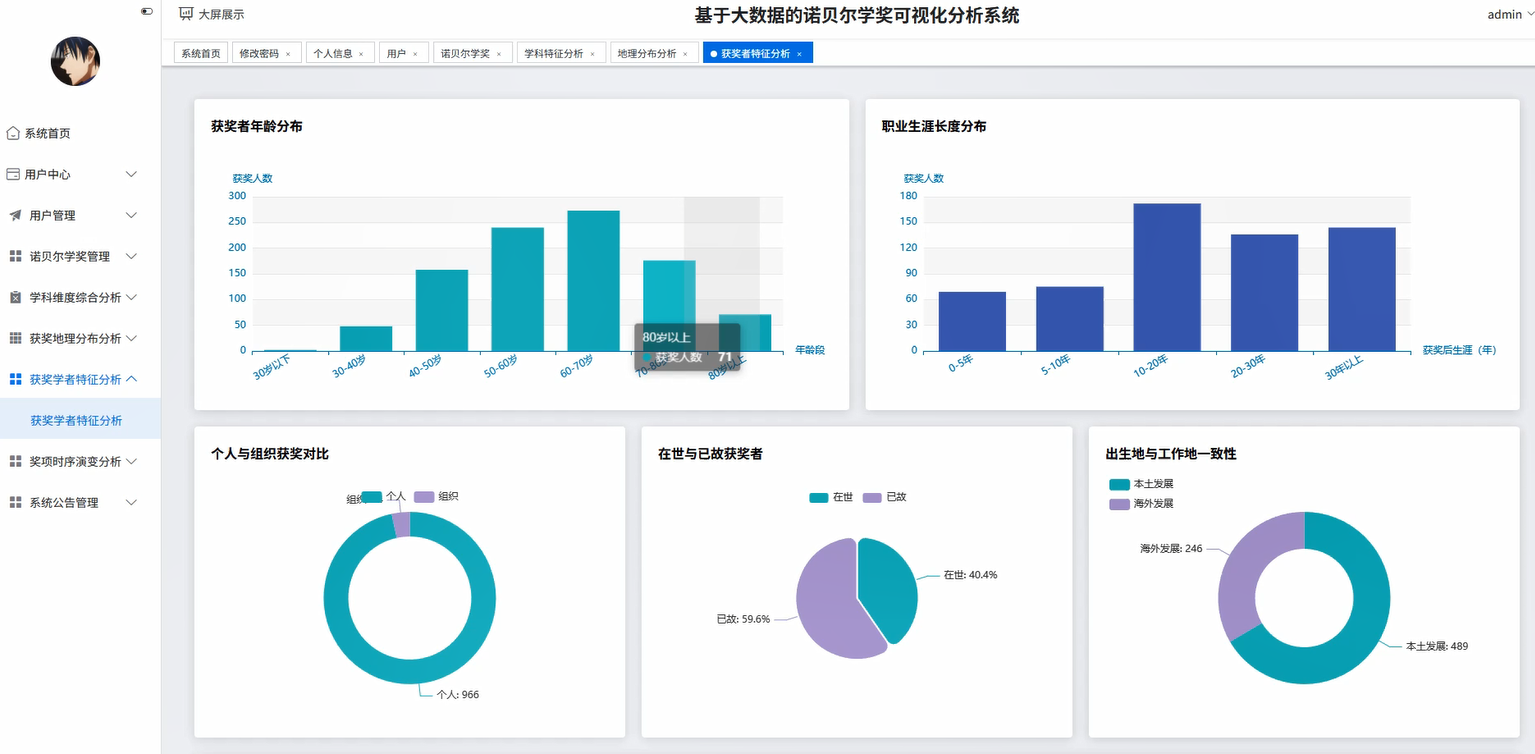Select the 获奖学者特征分析 submenu item
The height and width of the screenshot is (754, 1535).
pyautogui.click(x=80, y=420)
